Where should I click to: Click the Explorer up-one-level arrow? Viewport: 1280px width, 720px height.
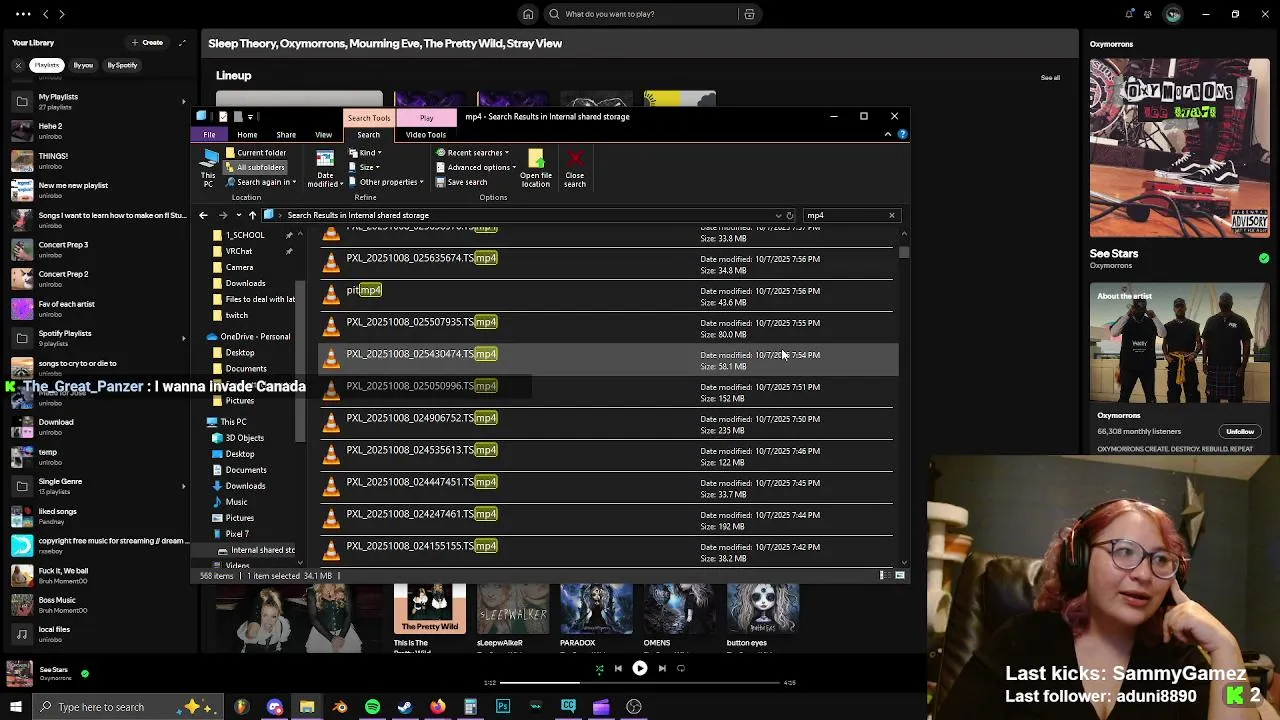tap(252, 215)
